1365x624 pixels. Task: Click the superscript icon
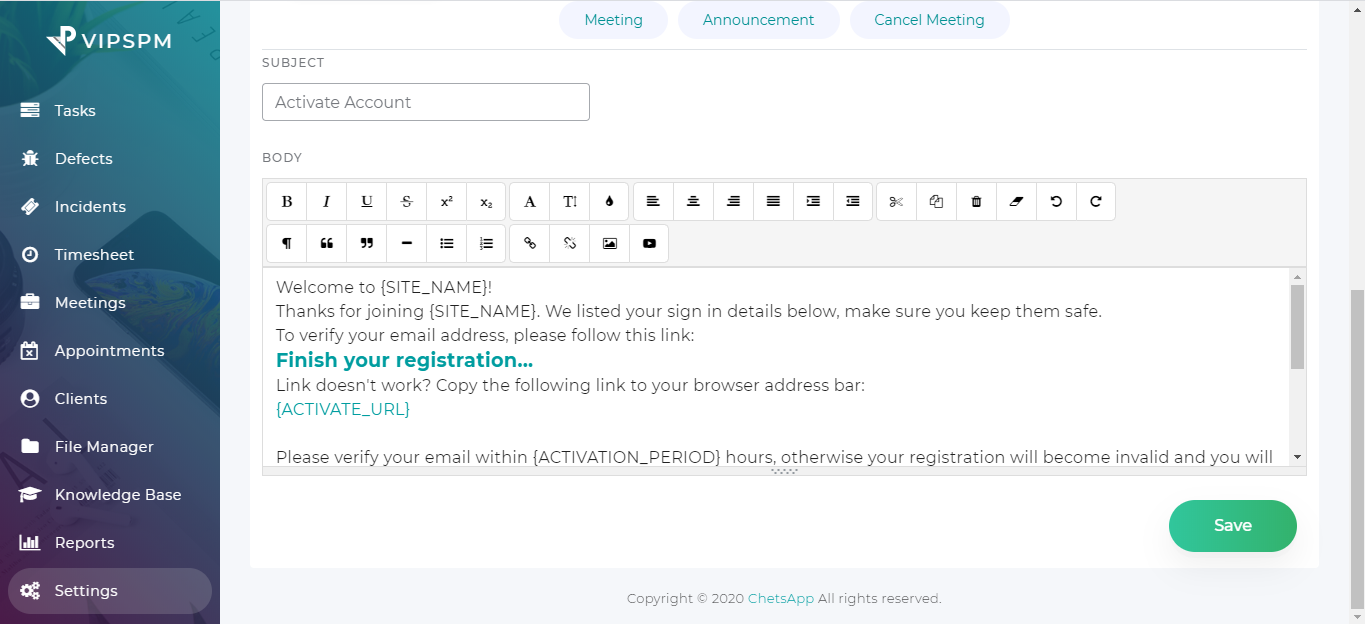click(447, 202)
